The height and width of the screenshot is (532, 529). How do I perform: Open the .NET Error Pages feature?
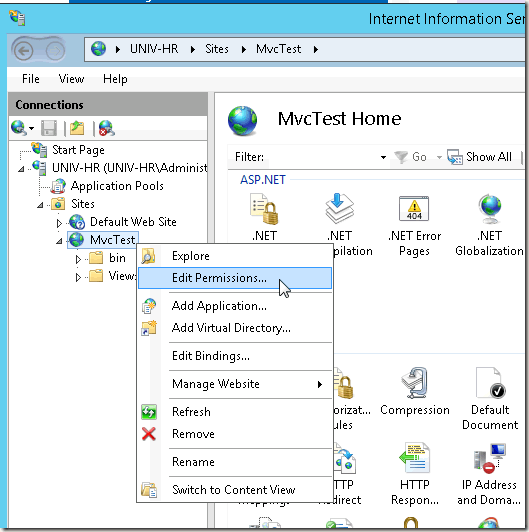click(414, 225)
